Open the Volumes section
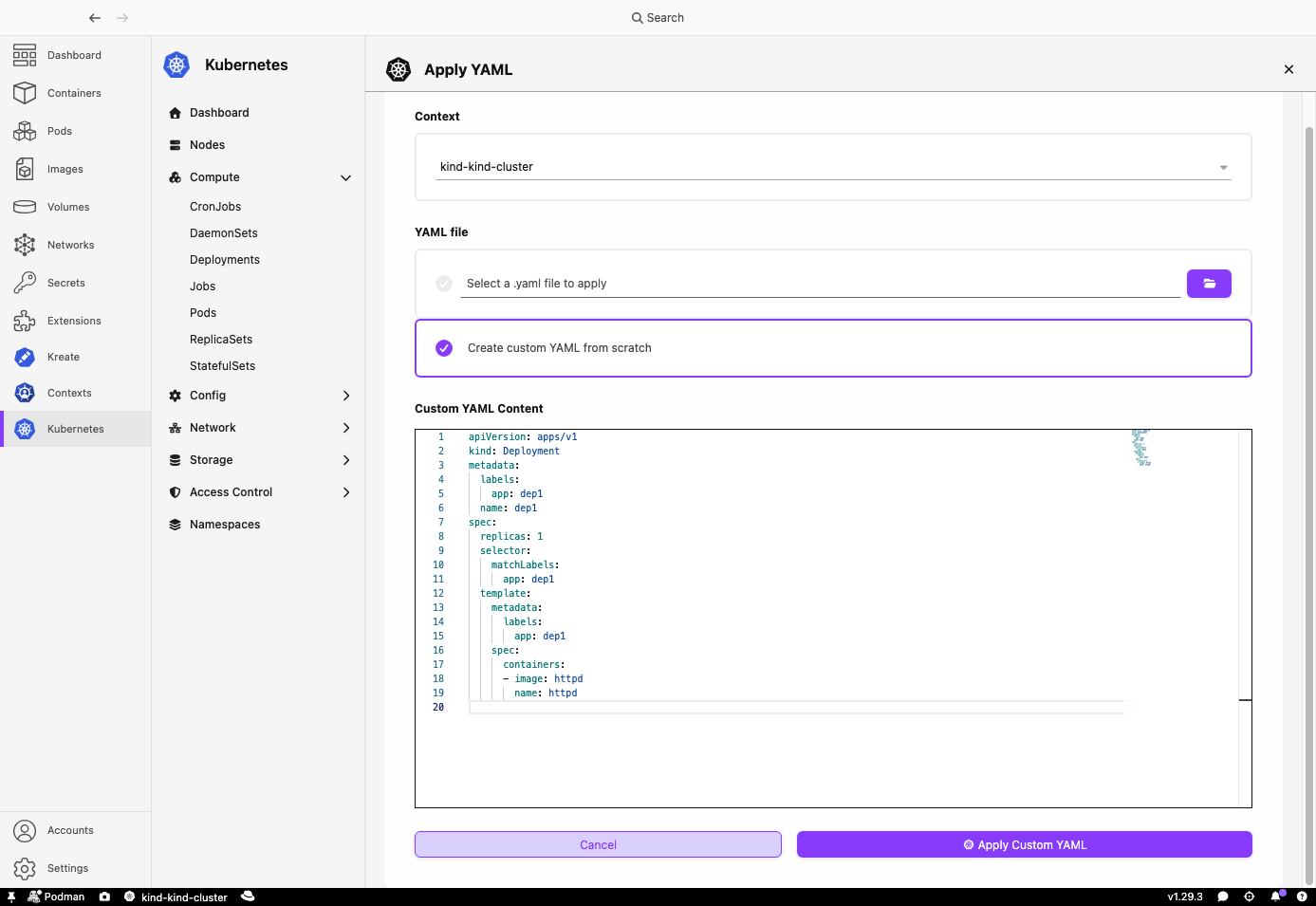 75,207
